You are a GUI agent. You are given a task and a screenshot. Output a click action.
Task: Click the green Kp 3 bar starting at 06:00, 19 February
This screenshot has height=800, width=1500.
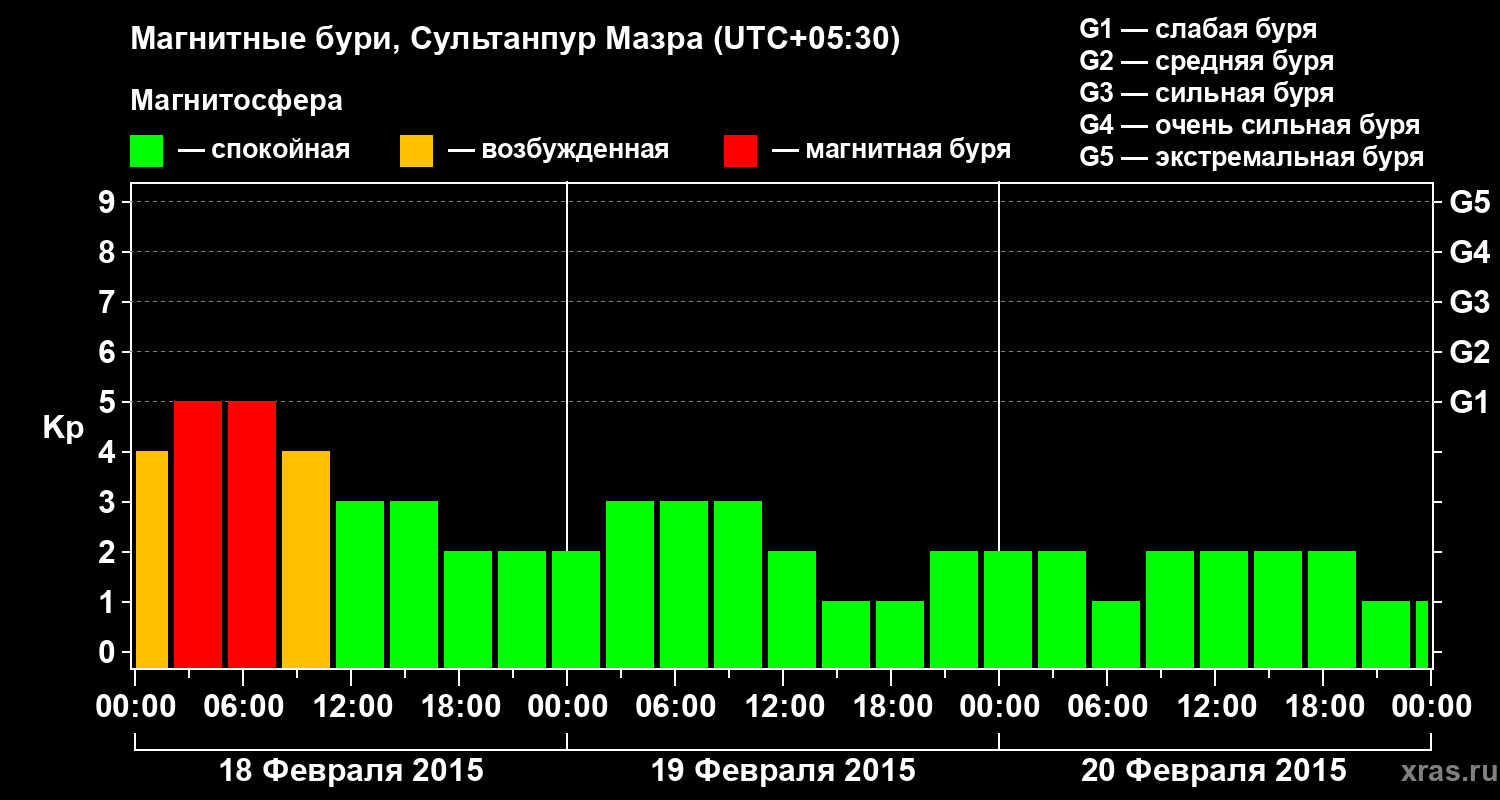pos(684,584)
